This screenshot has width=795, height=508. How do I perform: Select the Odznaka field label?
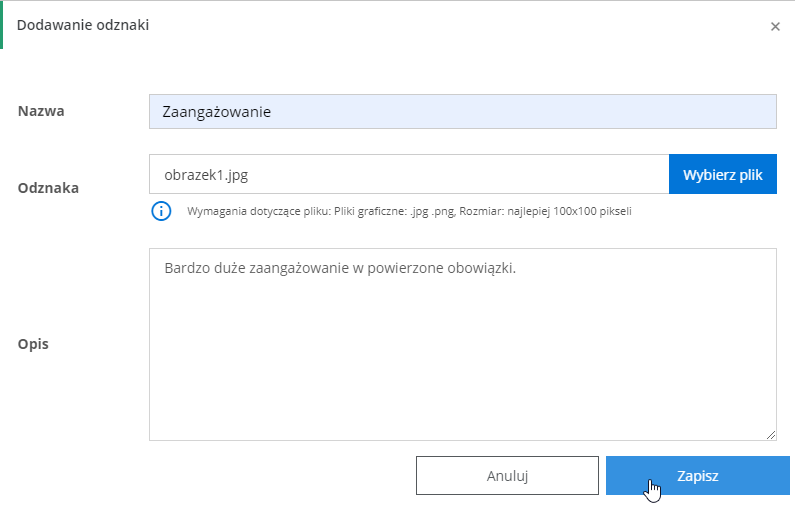(x=48, y=188)
